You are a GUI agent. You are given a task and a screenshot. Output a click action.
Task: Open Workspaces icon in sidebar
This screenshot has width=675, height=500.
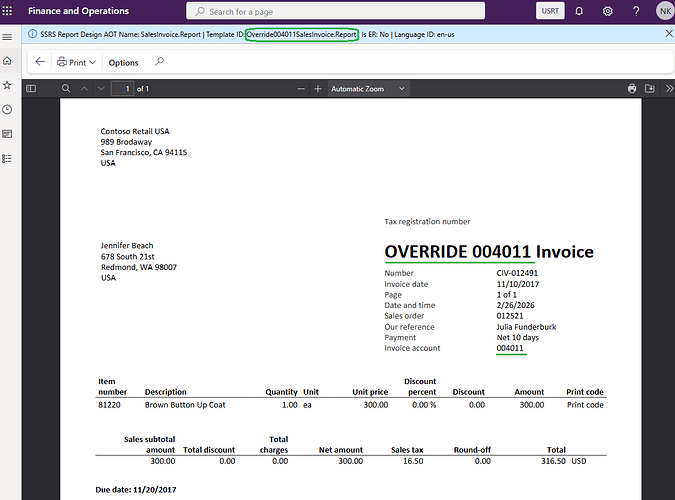tap(7, 134)
